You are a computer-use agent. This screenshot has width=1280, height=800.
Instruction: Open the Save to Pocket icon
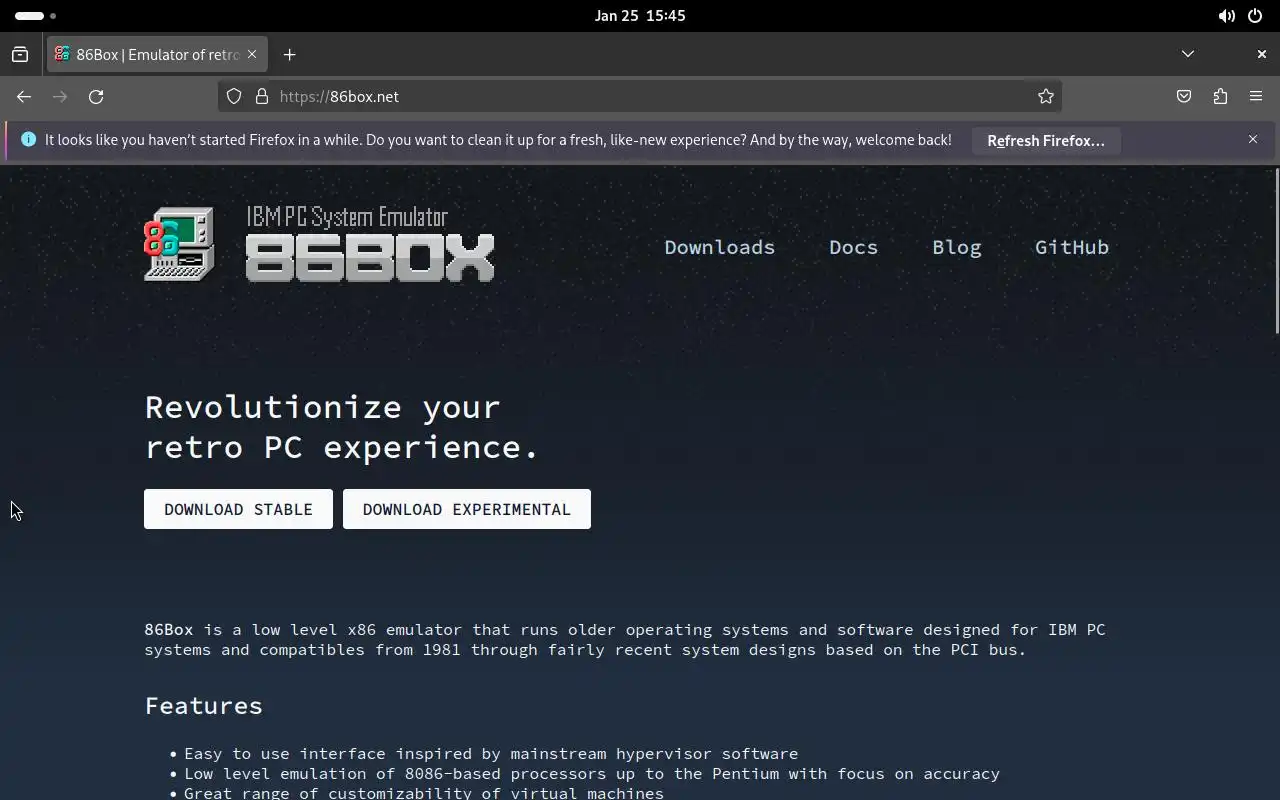tap(1184, 97)
